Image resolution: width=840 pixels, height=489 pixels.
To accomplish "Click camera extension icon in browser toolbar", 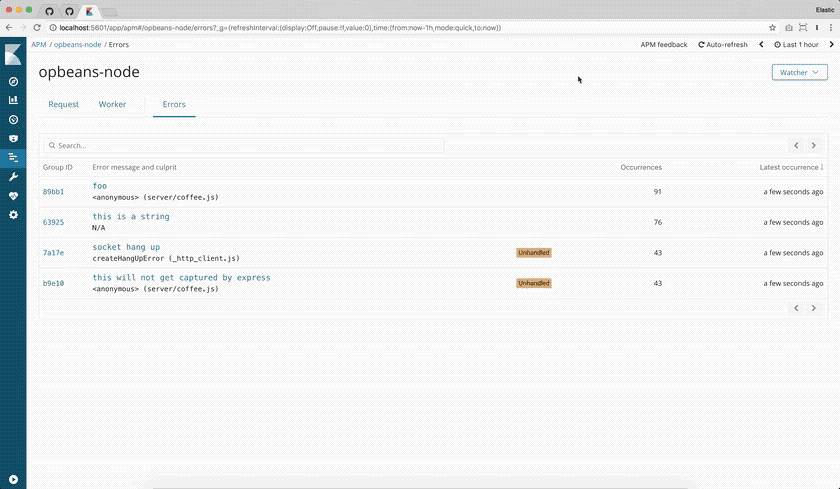I will point(789,28).
